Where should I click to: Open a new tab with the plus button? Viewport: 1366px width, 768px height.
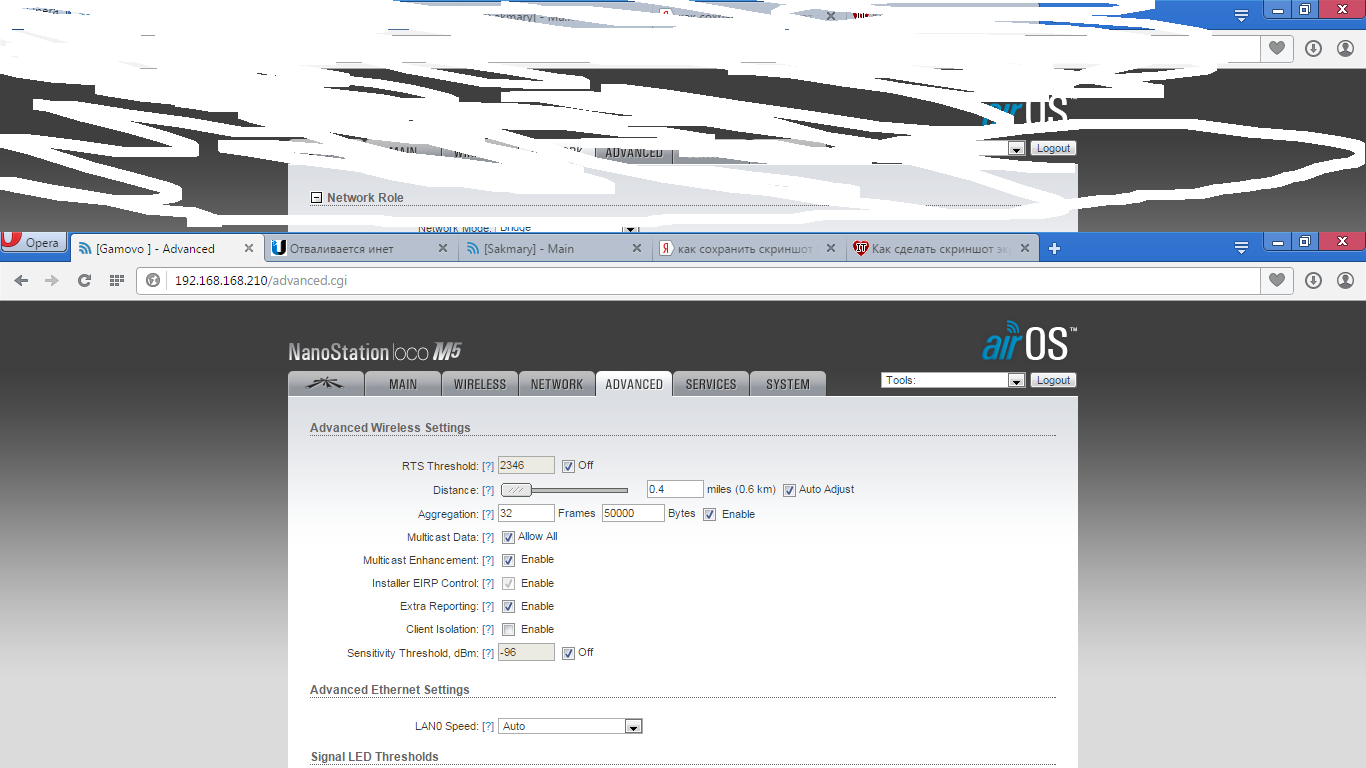tap(1054, 248)
